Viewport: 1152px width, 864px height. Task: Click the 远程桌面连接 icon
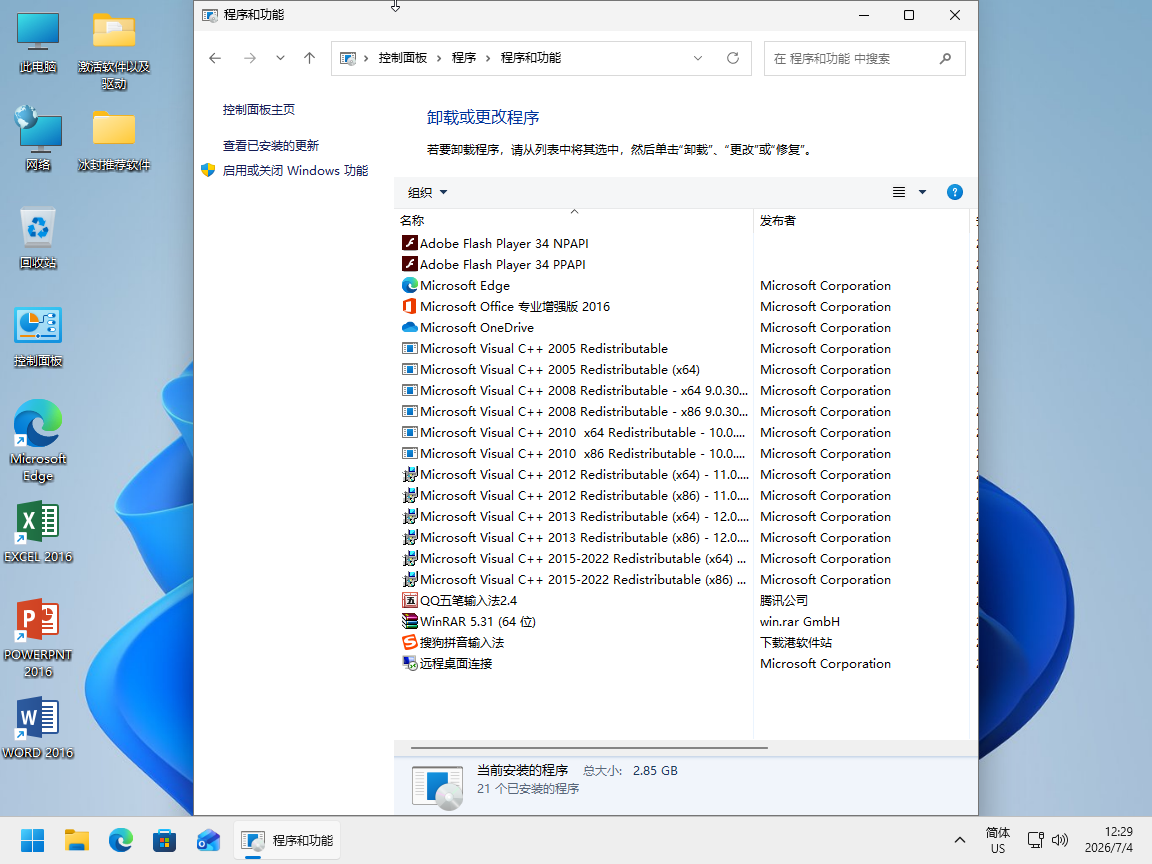(409, 663)
